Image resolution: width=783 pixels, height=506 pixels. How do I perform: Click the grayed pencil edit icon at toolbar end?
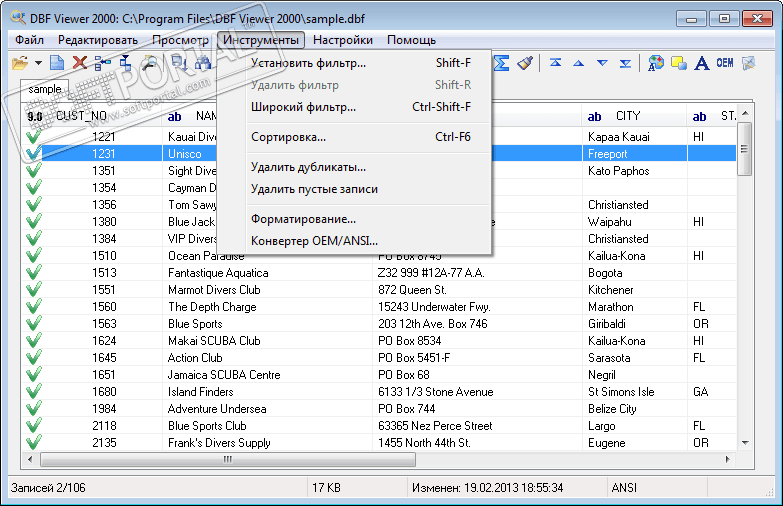749,63
